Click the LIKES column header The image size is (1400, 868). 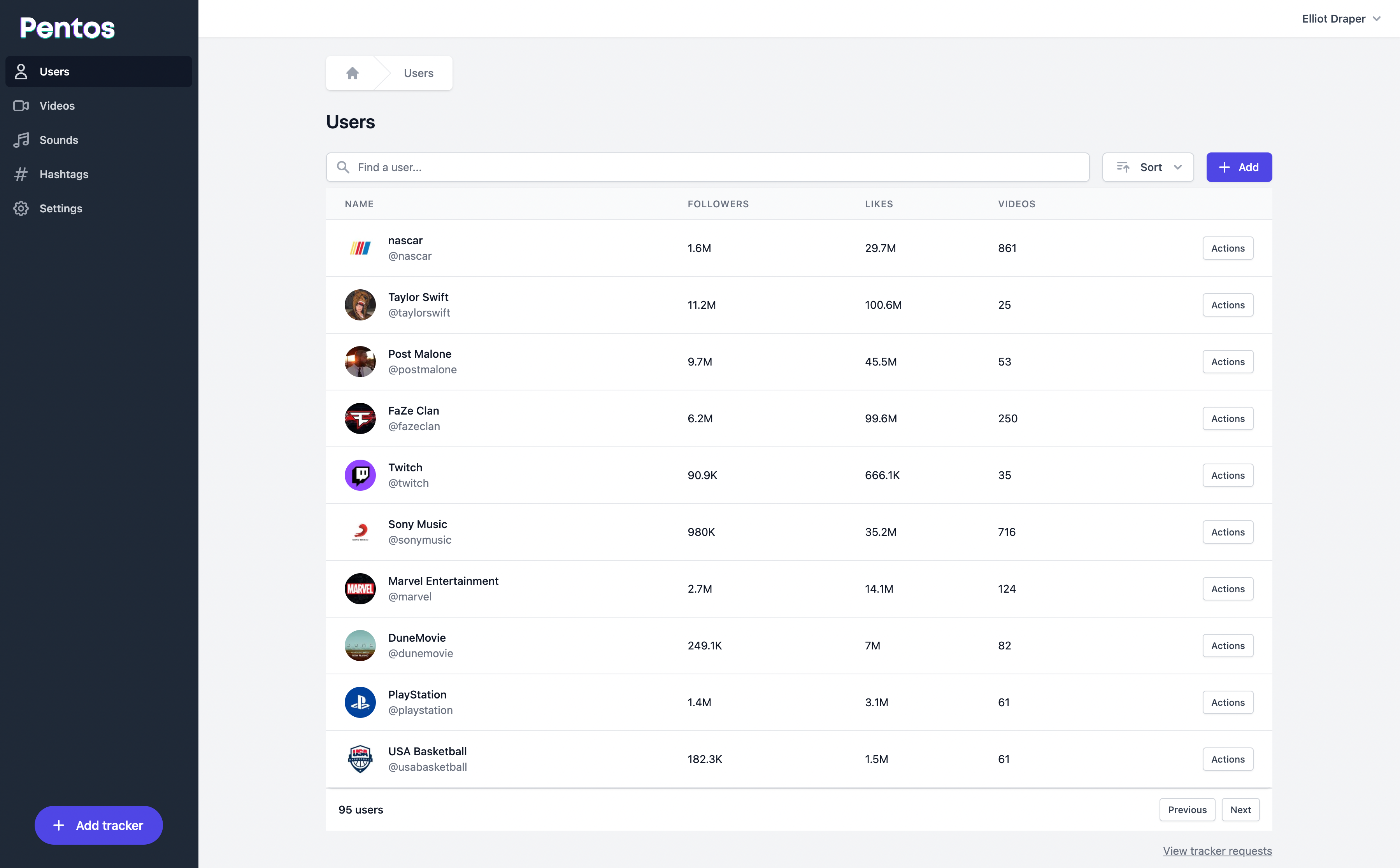879,204
